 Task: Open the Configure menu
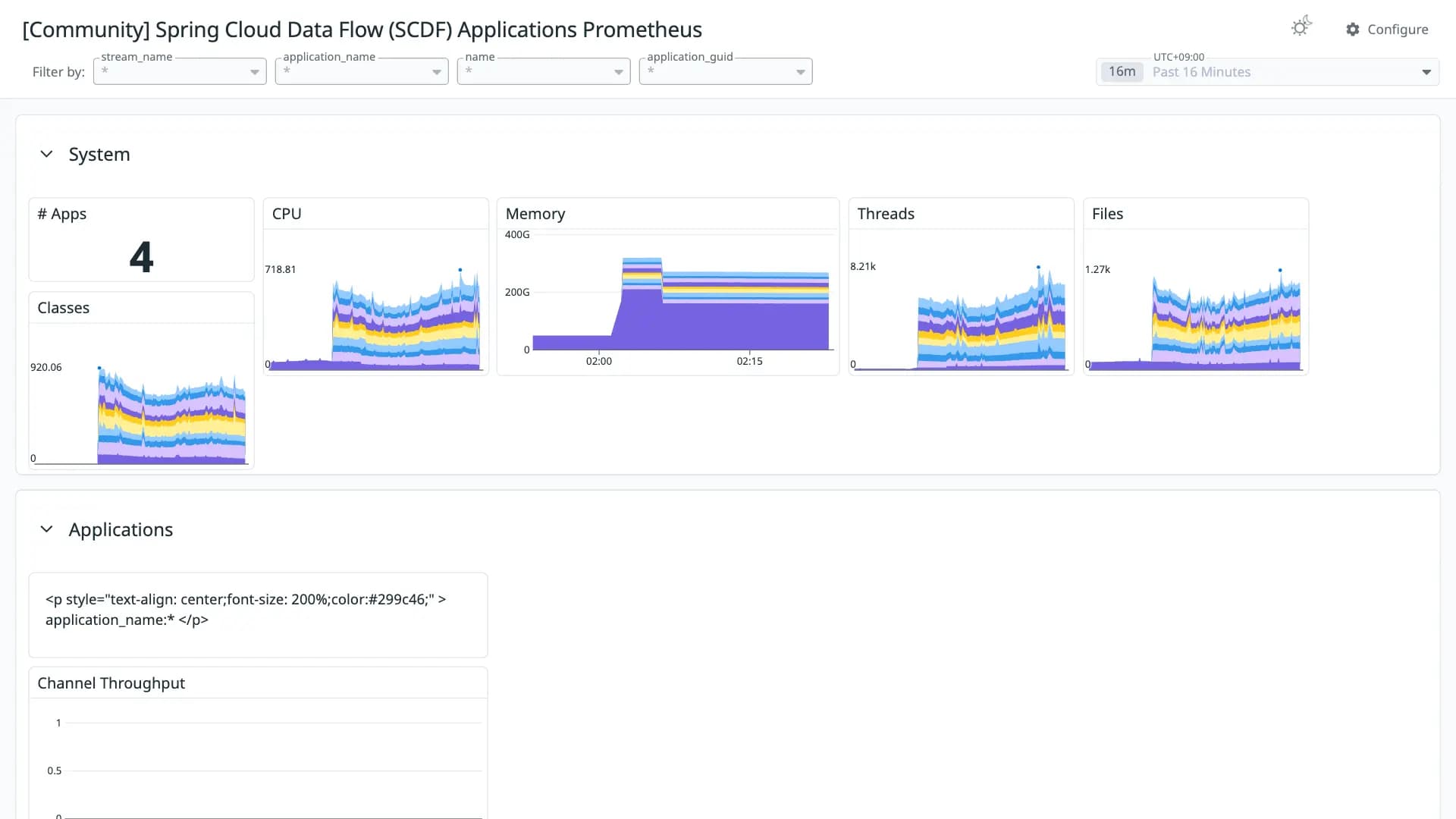click(x=1387, y=30)
